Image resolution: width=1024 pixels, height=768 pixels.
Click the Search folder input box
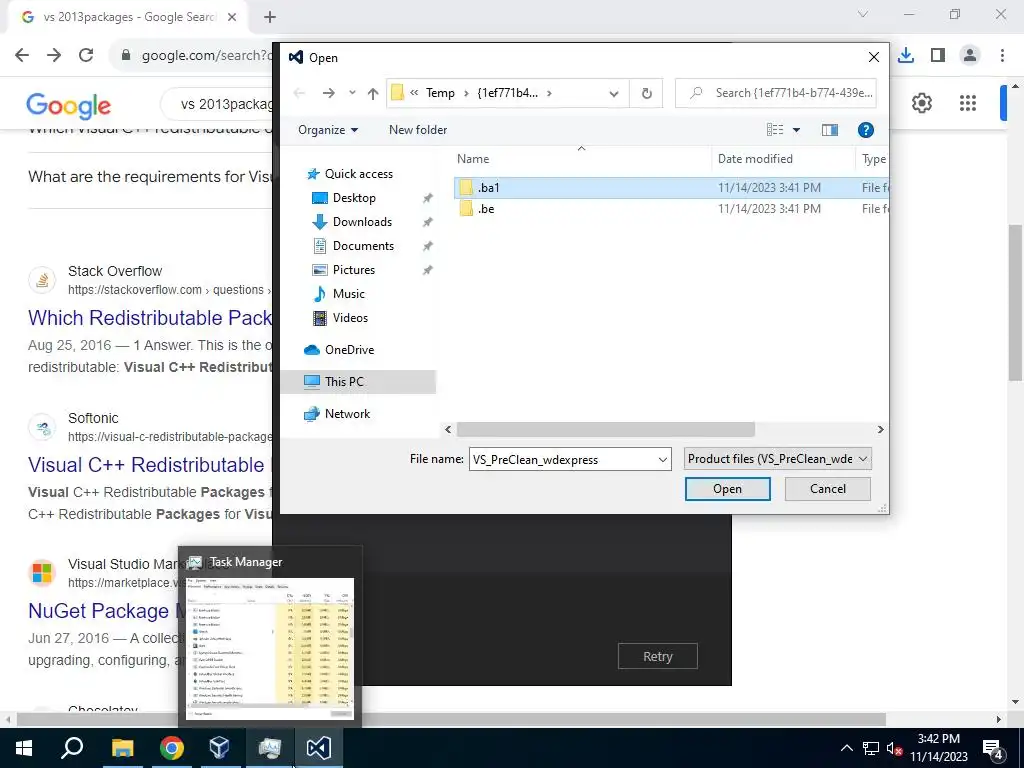[x=776, y=93]
